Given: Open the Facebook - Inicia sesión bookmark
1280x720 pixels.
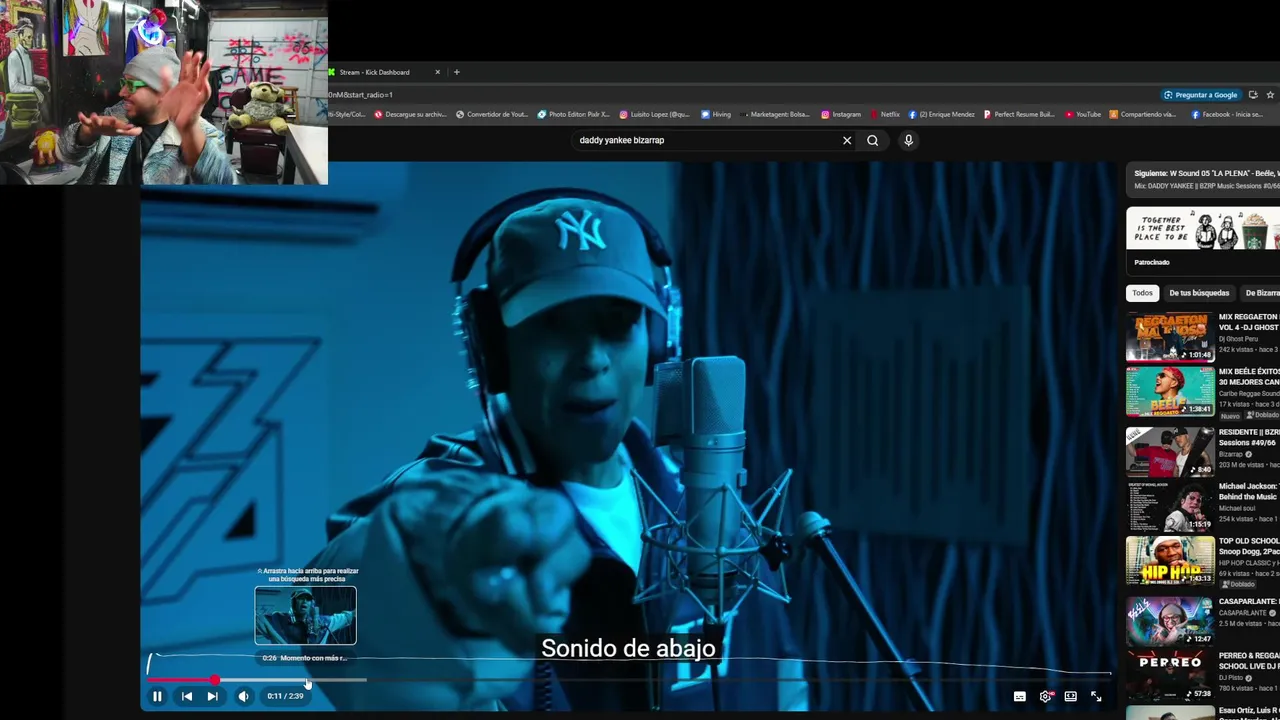Looking at the screenshot, I should click(1226, 114).
